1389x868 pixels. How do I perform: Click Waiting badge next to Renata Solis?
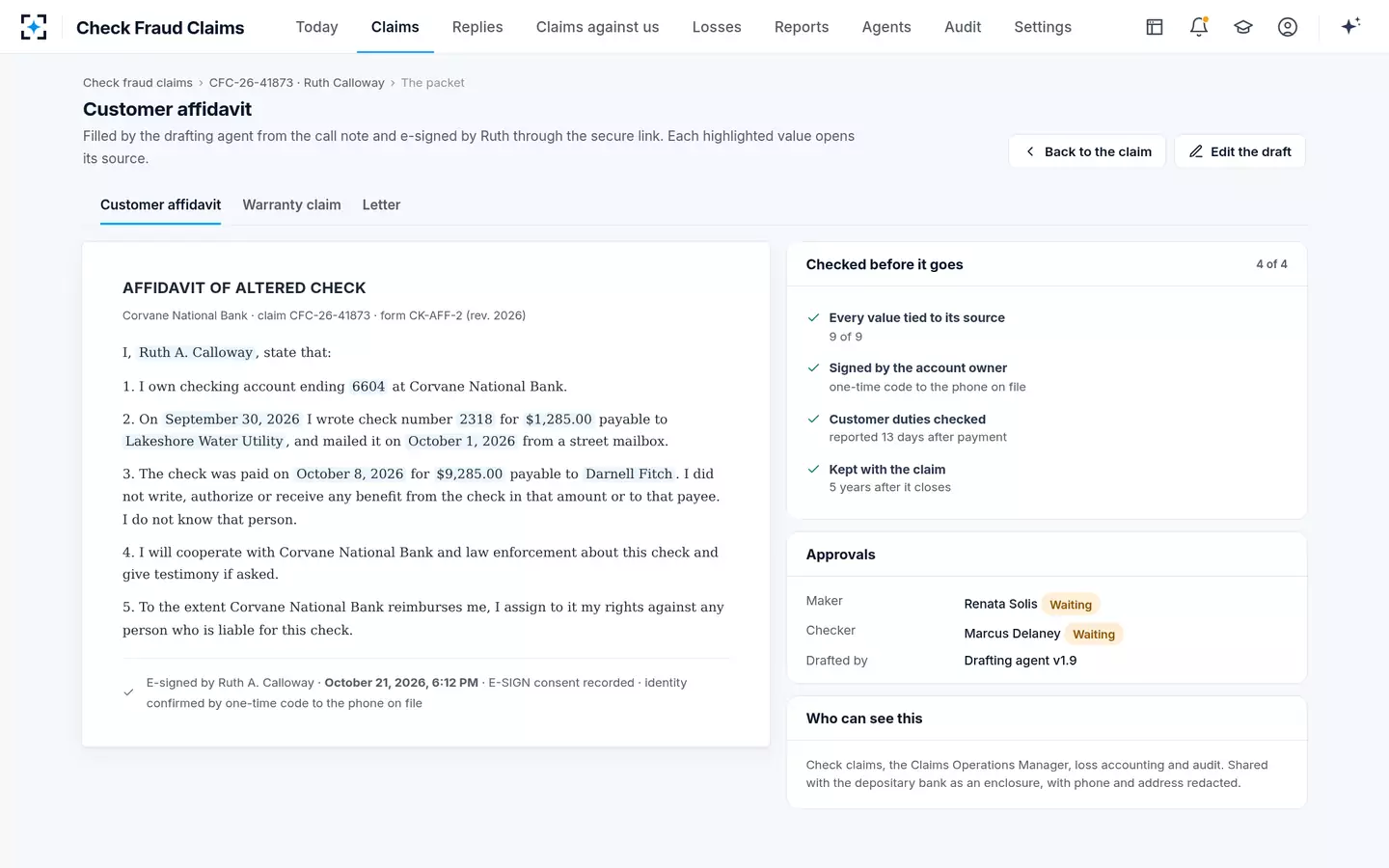coord(1071,605)
